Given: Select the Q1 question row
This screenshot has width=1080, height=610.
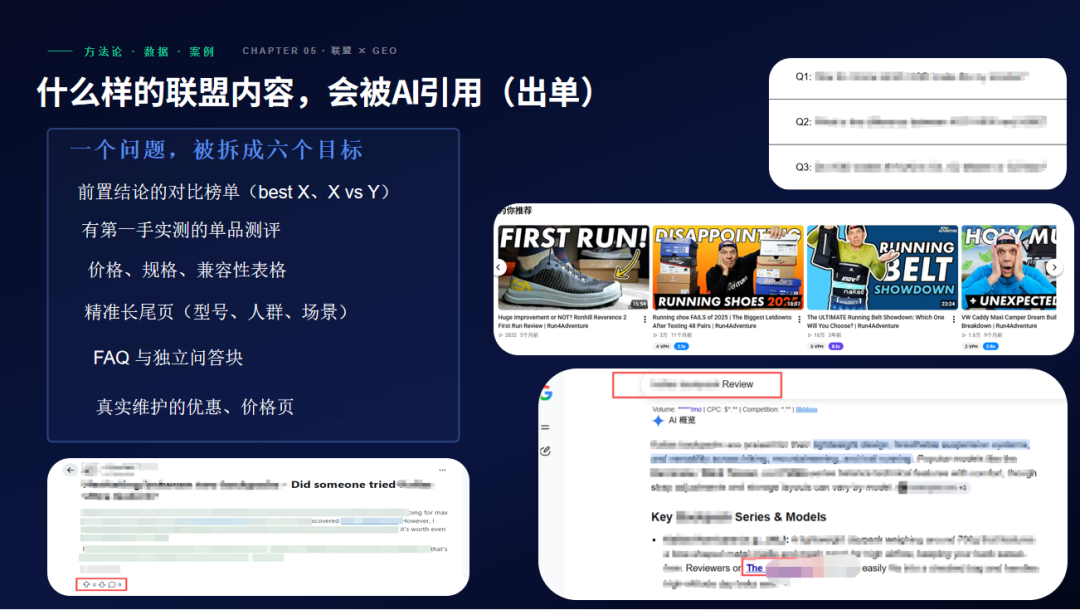Looking at the screenshot, I should pos(917,77).
